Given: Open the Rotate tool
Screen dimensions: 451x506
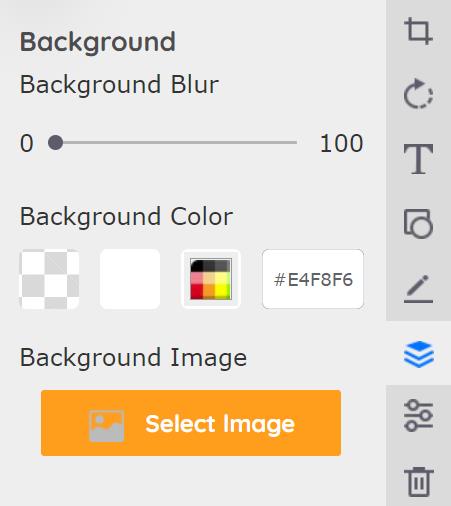Looking at the screenshot, I should (x=418, y=94).
